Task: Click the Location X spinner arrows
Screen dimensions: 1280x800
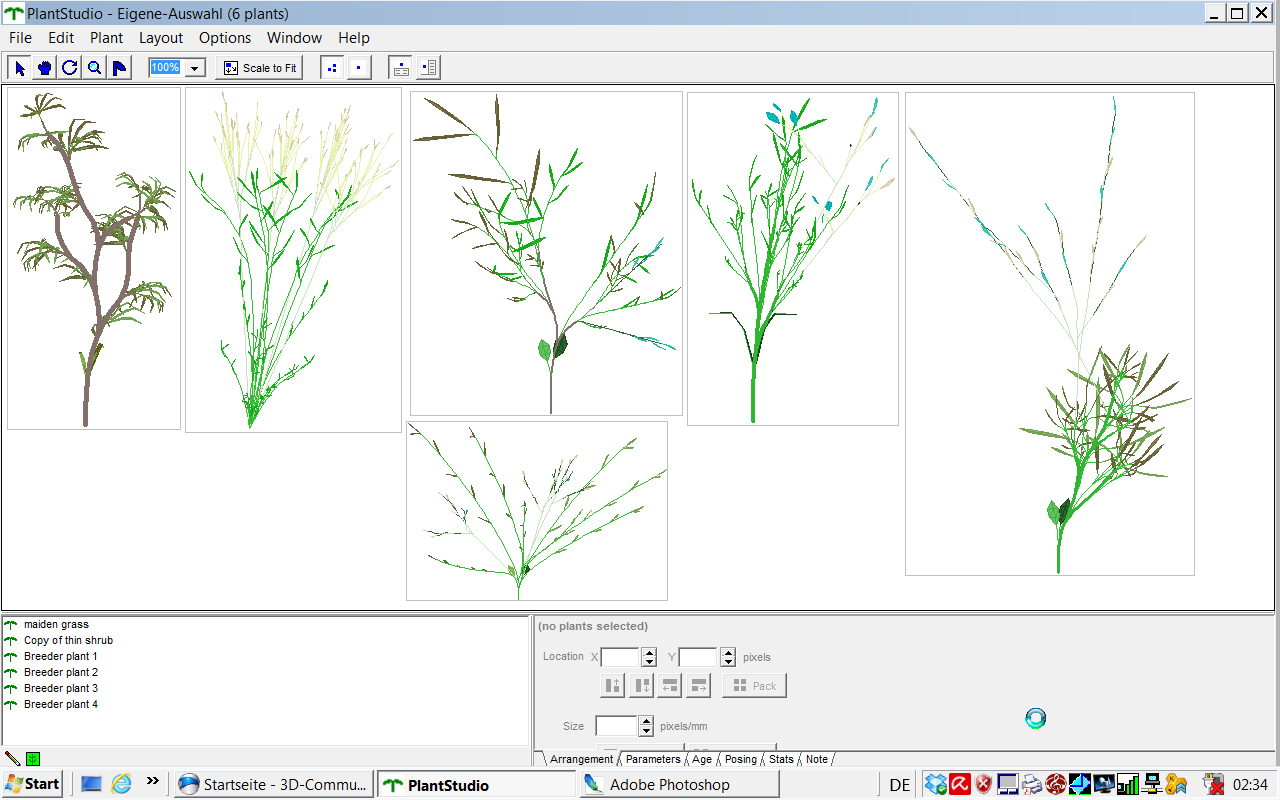Action: tap(649, 657)
